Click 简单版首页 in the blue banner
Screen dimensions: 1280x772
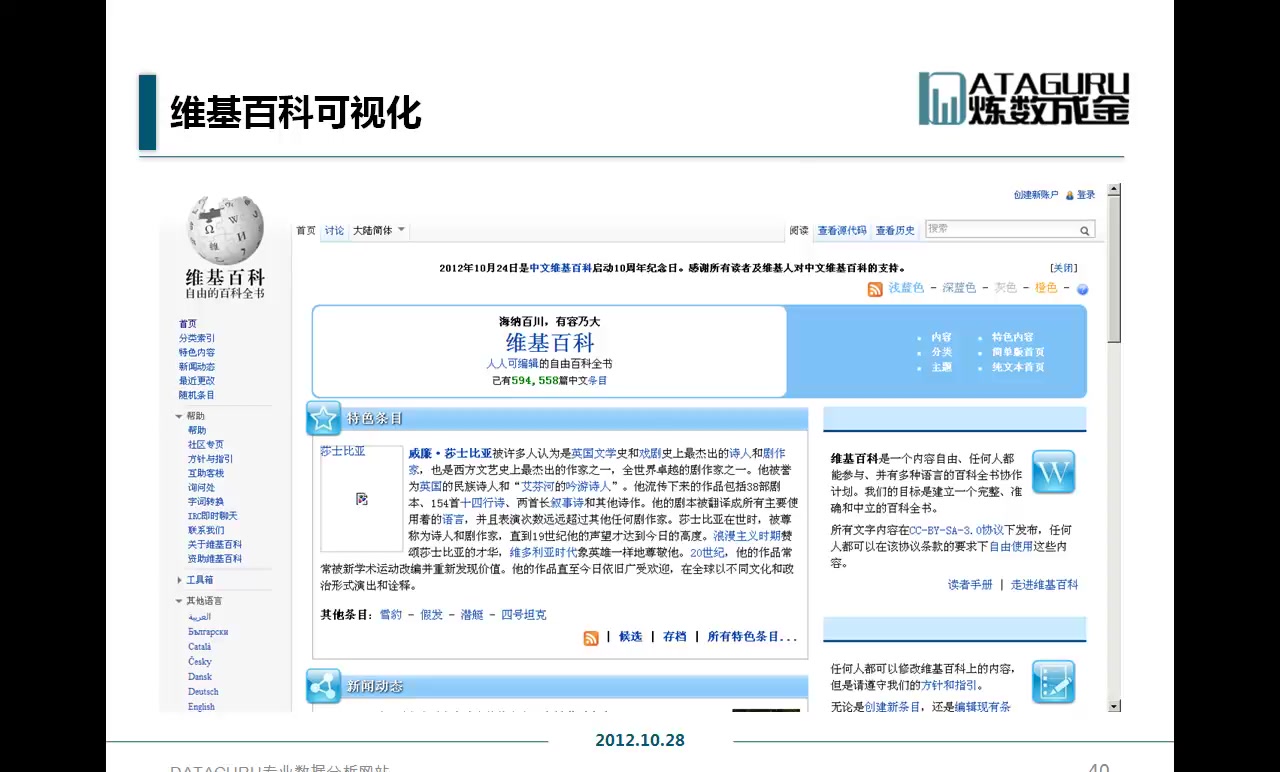click(1018, 352)
